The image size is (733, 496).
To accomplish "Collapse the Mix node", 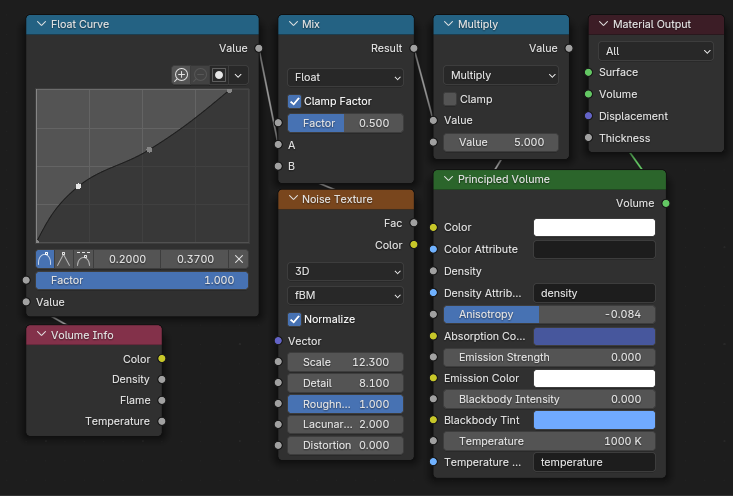I will pos(293,24).
